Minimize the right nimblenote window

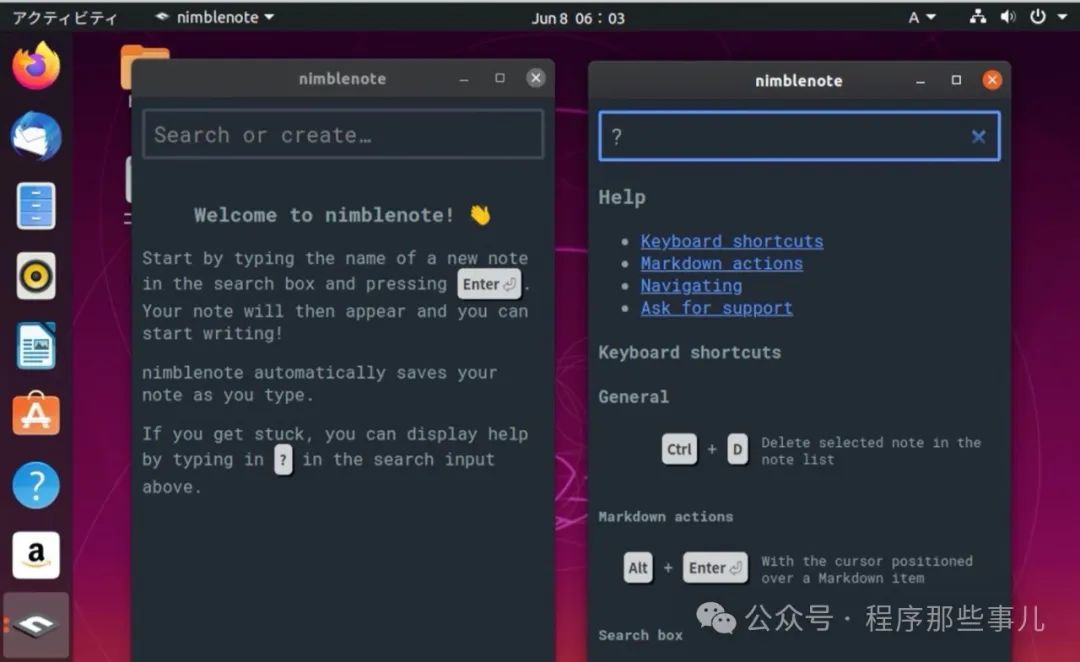tap(920, 81)
